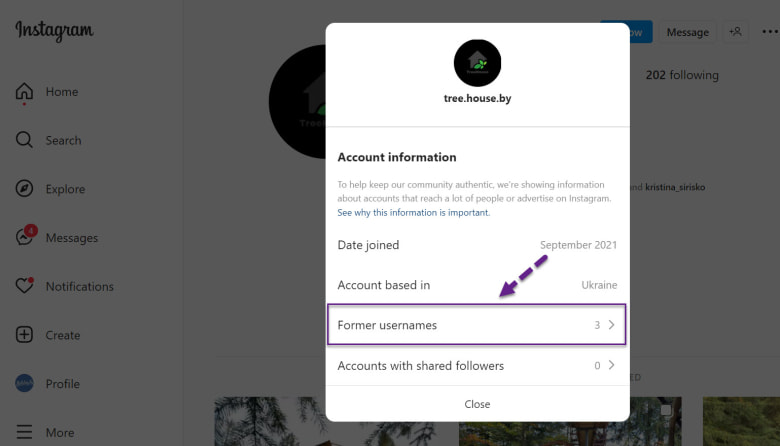Click the Notifications heart icon
The image size is (780, 446).
point(25,286)
